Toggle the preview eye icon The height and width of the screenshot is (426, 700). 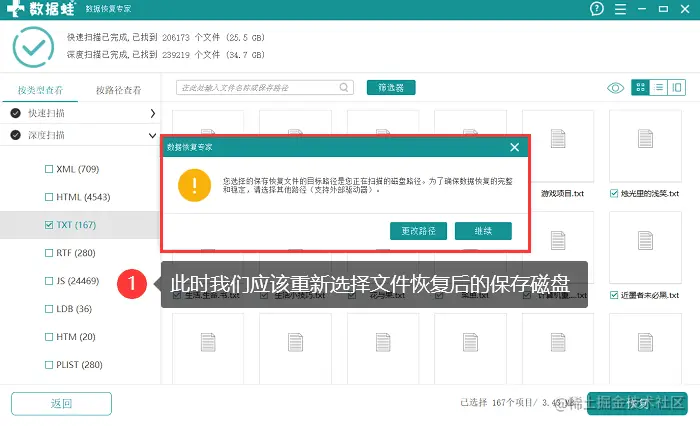615,88
